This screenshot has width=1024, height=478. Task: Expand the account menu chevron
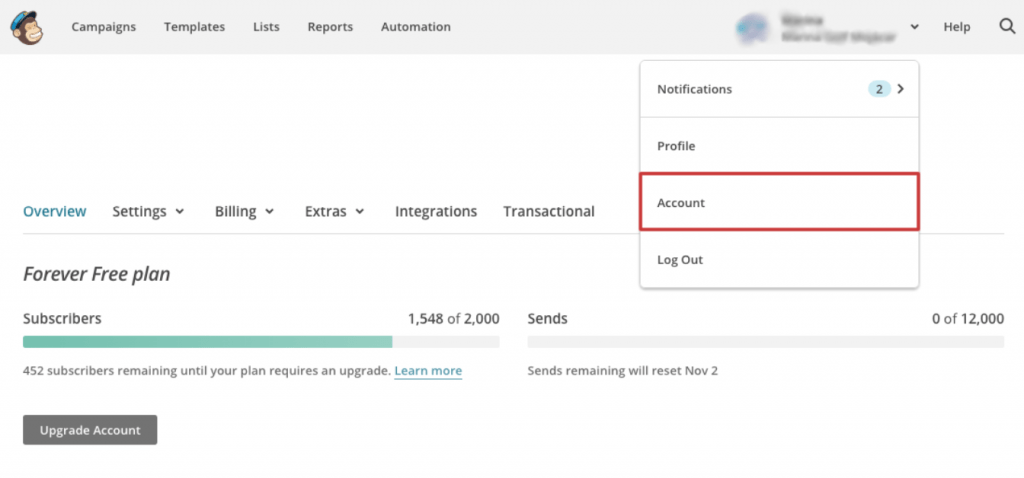pos(915,27)
